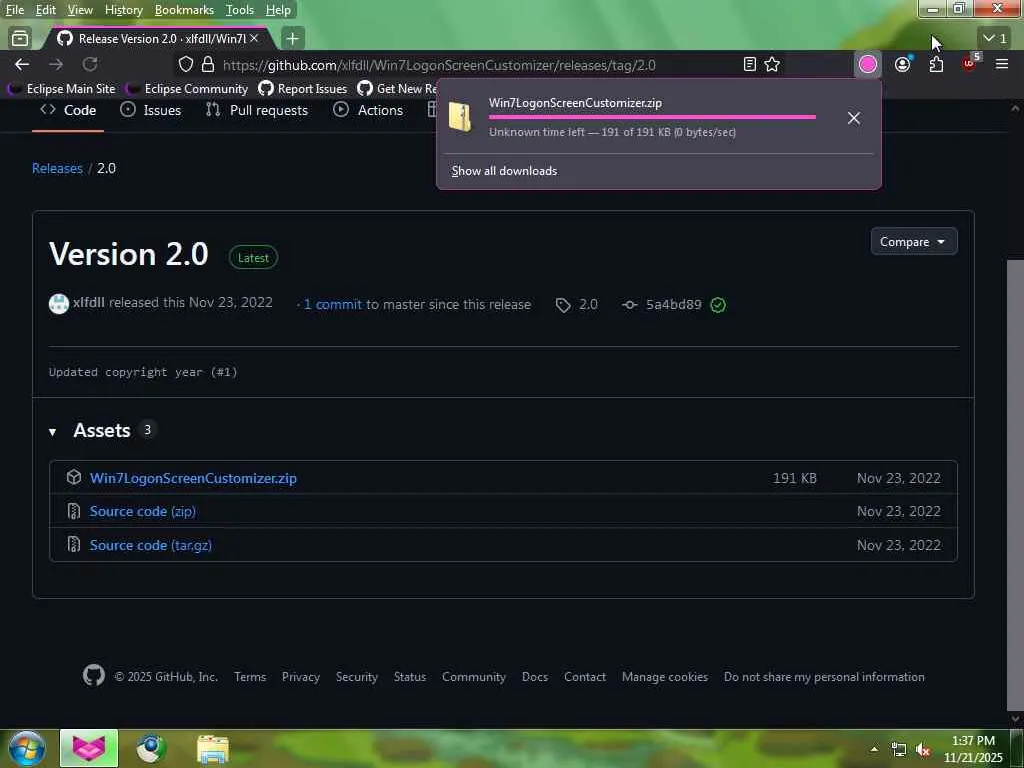
Task: Open the File Explorer taskbar icon
Action: point(213,749)
